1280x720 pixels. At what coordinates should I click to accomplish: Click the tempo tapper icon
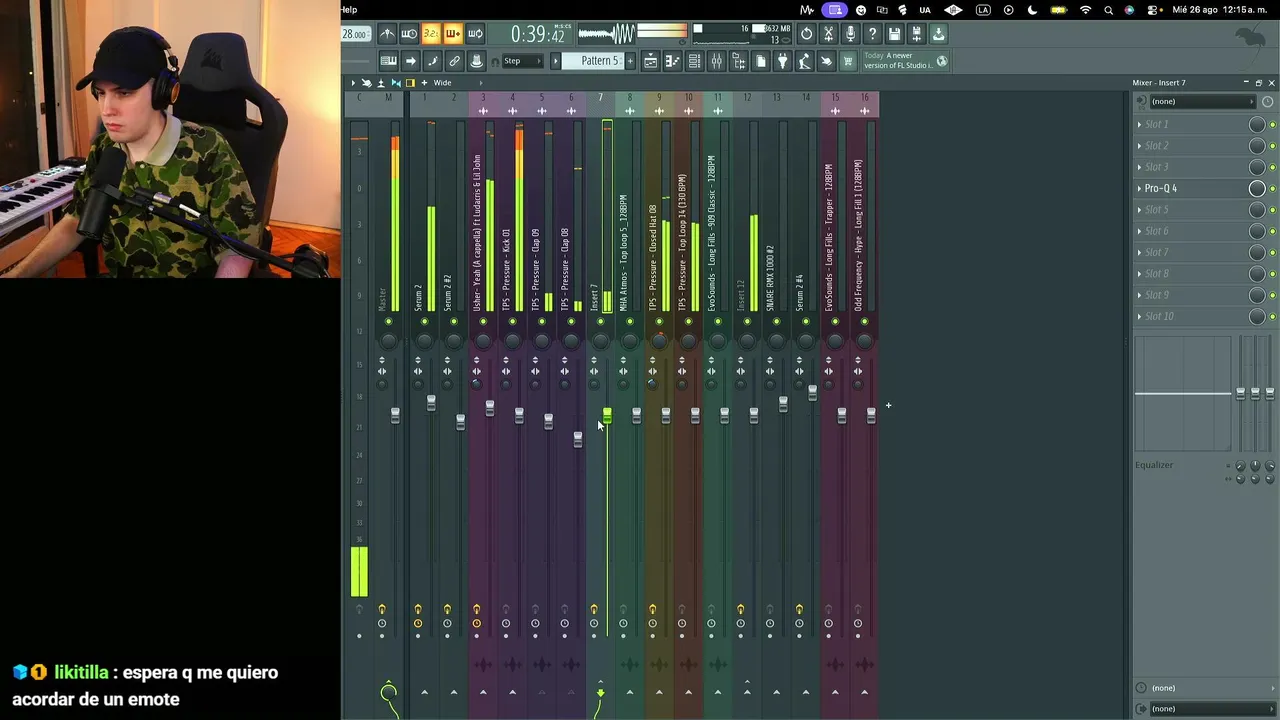click(x=804, y=62)
